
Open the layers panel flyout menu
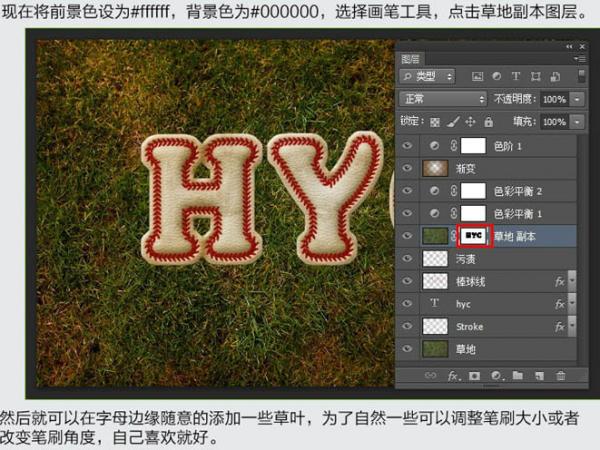[x=580, y=58]
